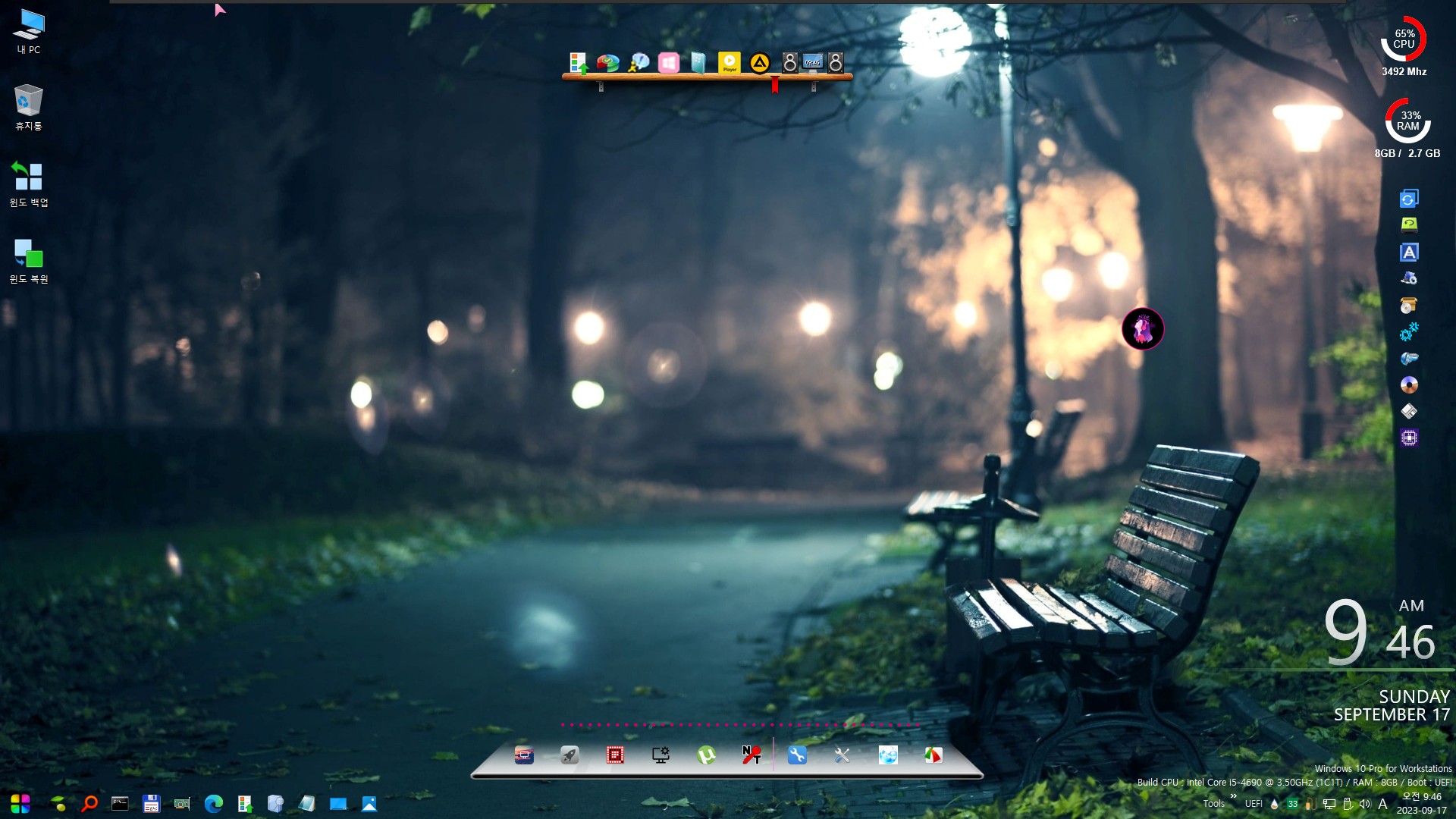Launch the yellow Player app on shelf dock
The height and width of the screenshot is (819, 1456).
[729, 63]
